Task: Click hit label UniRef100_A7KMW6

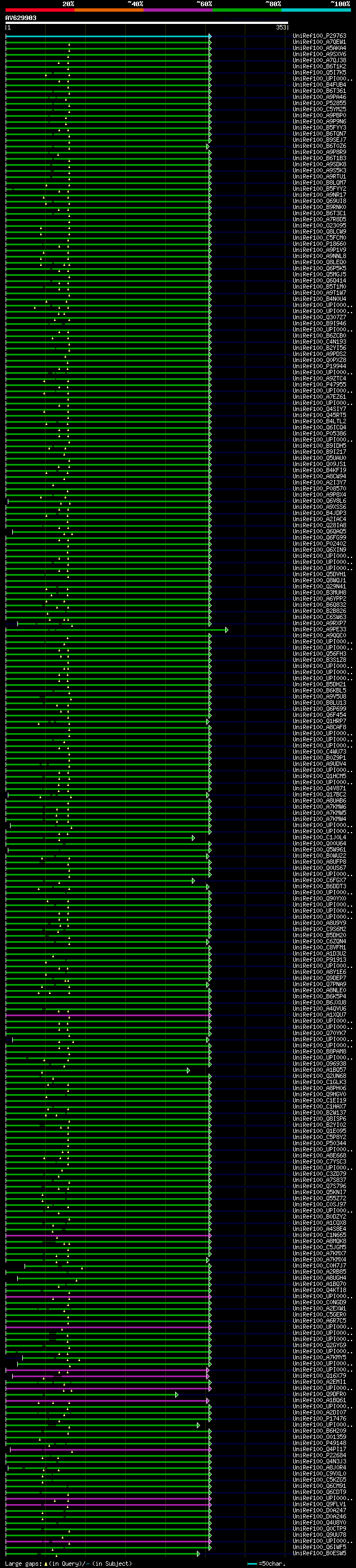Action: pos(319,808)
